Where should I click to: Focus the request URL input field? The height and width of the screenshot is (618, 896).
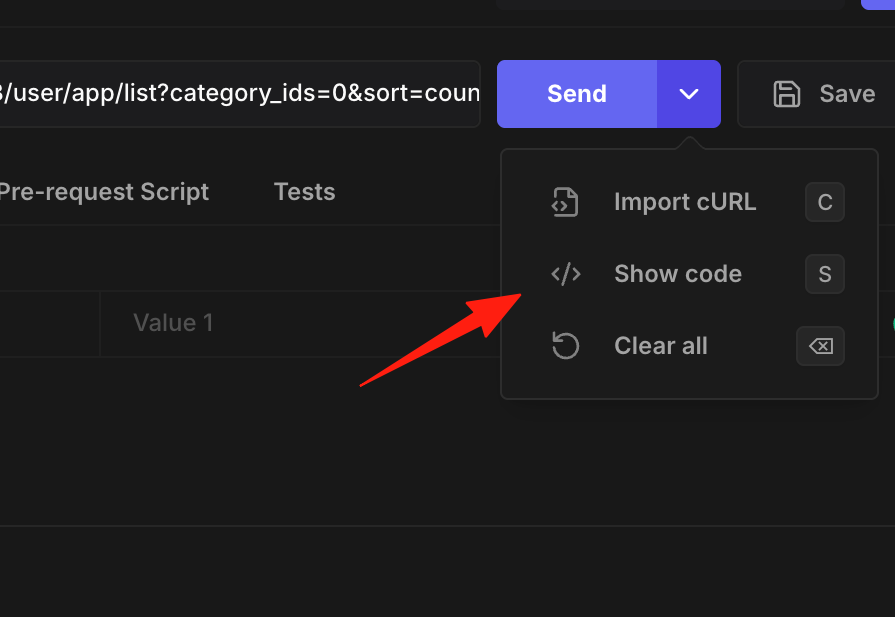pyautogui.click(x=239, y=94)
